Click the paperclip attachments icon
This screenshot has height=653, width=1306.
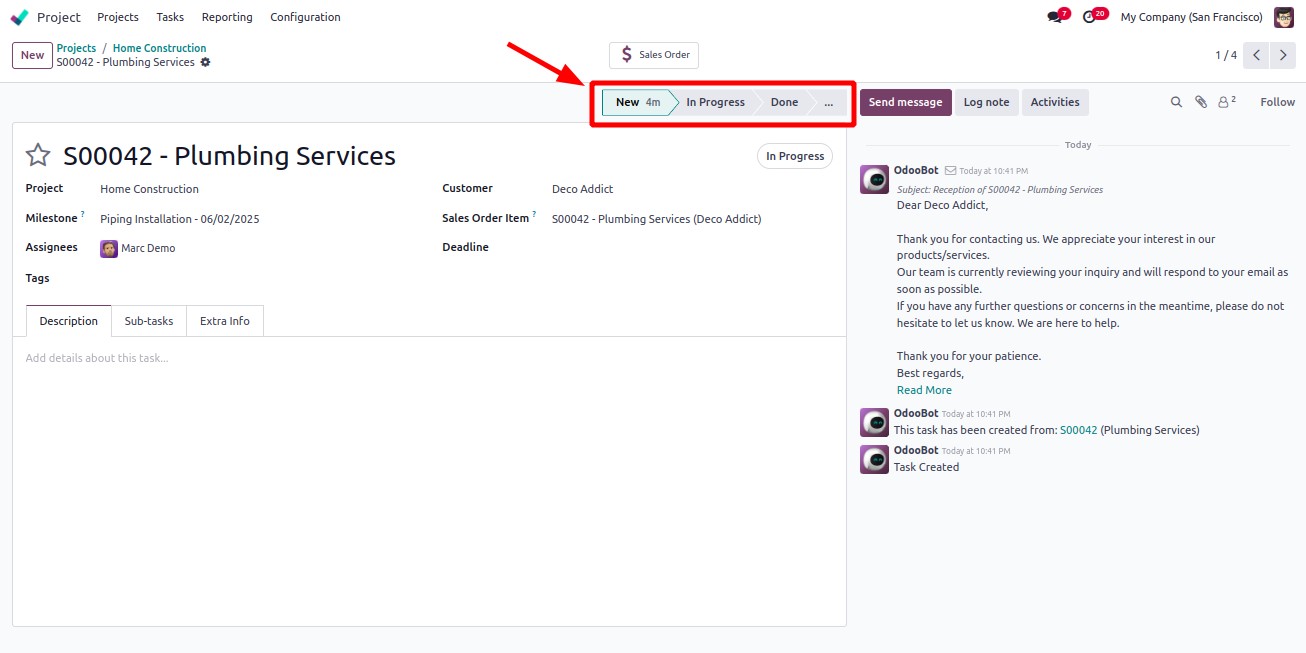point(1201,102)
